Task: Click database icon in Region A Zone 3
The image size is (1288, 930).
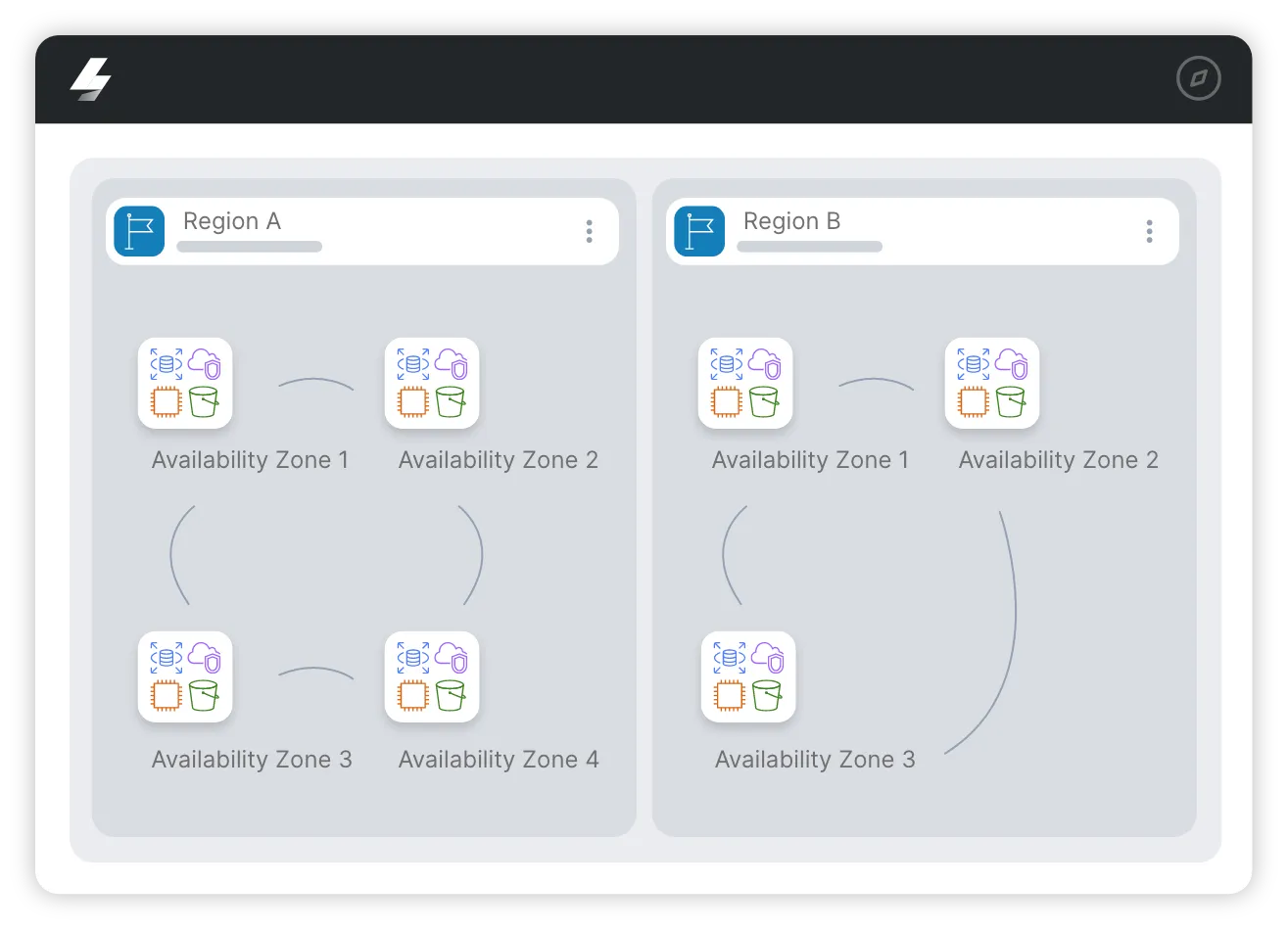Action: tap(167, 658)
